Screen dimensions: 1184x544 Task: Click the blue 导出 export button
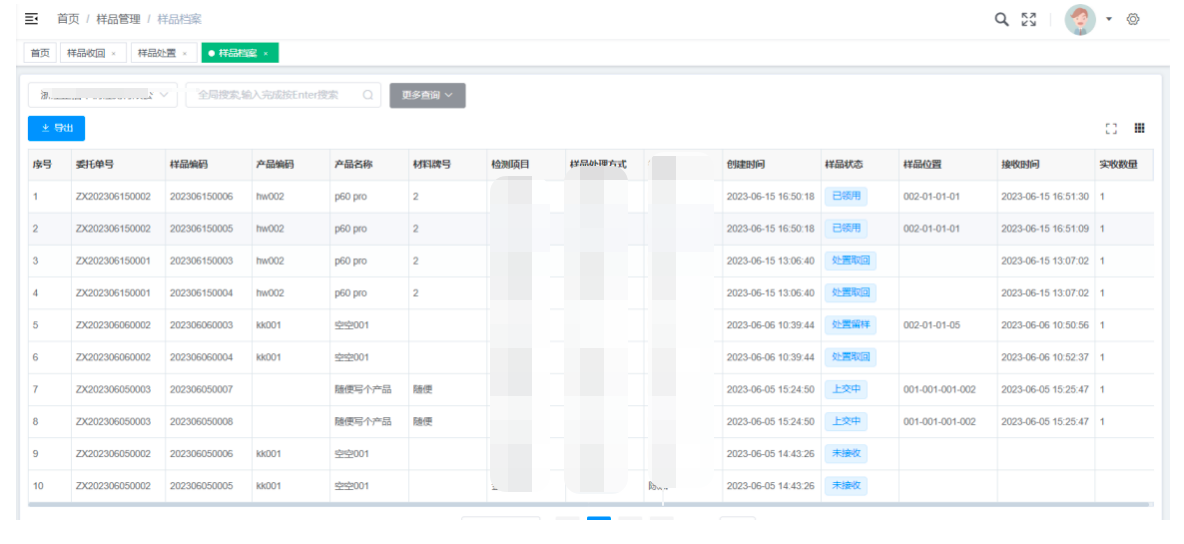pyautogui.click(x=56, y=128)
